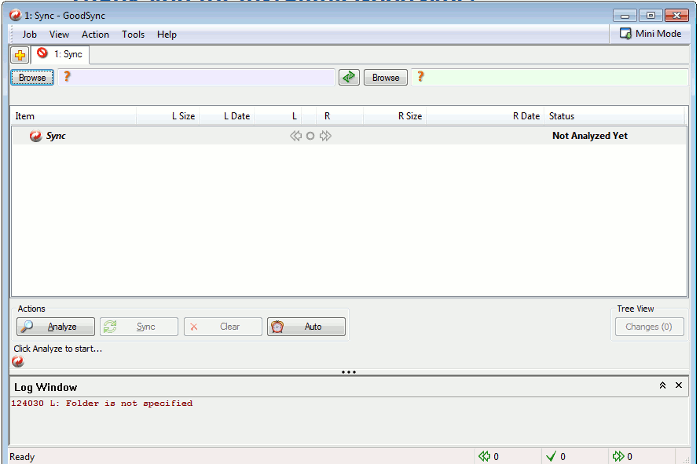
Task: Click the Changes (0) tree view button
Action: 649,326
